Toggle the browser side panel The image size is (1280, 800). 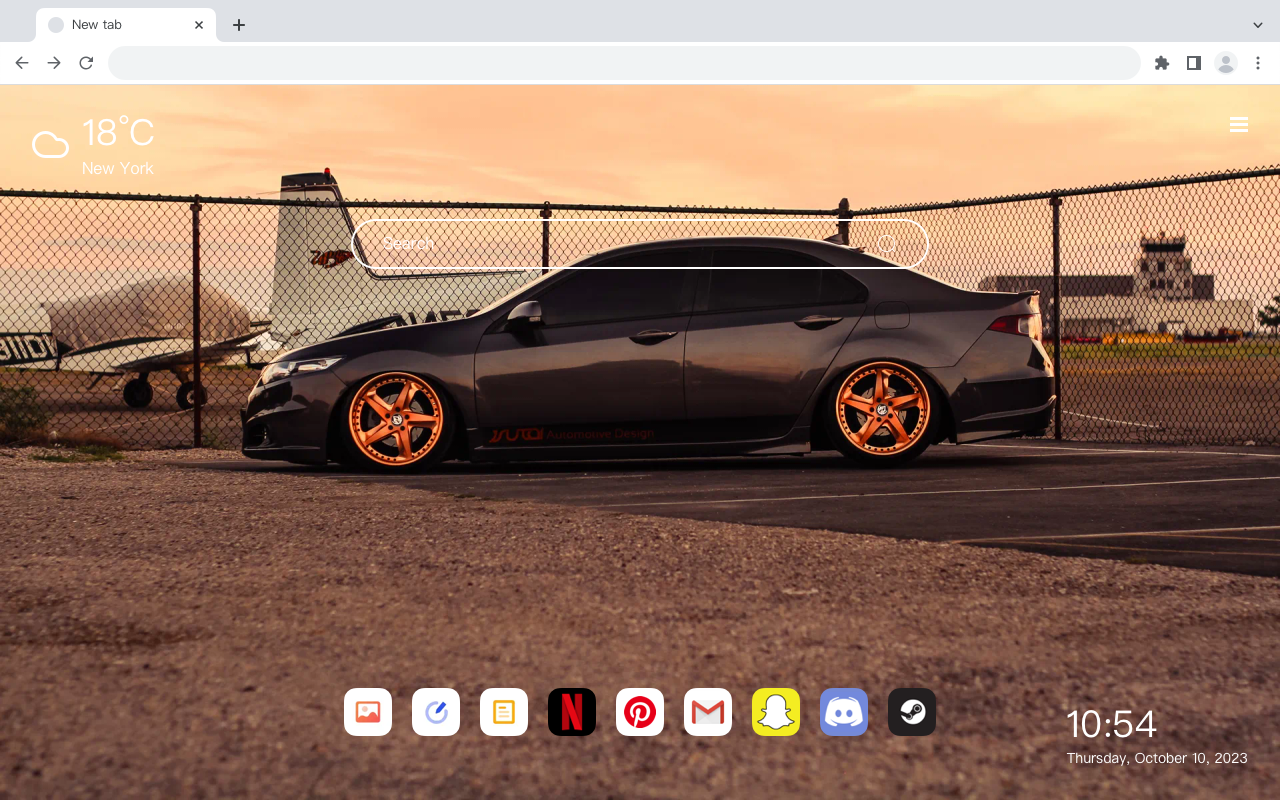(x=1193, y=63)
